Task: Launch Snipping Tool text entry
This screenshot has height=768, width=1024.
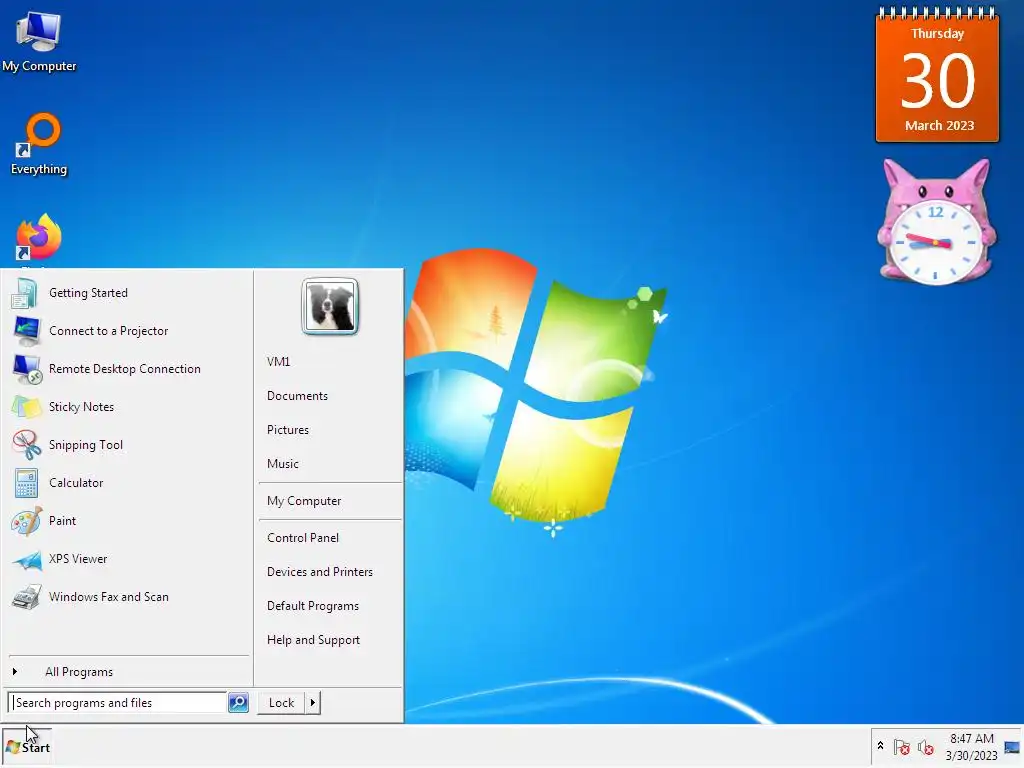Action: point(86,445)
